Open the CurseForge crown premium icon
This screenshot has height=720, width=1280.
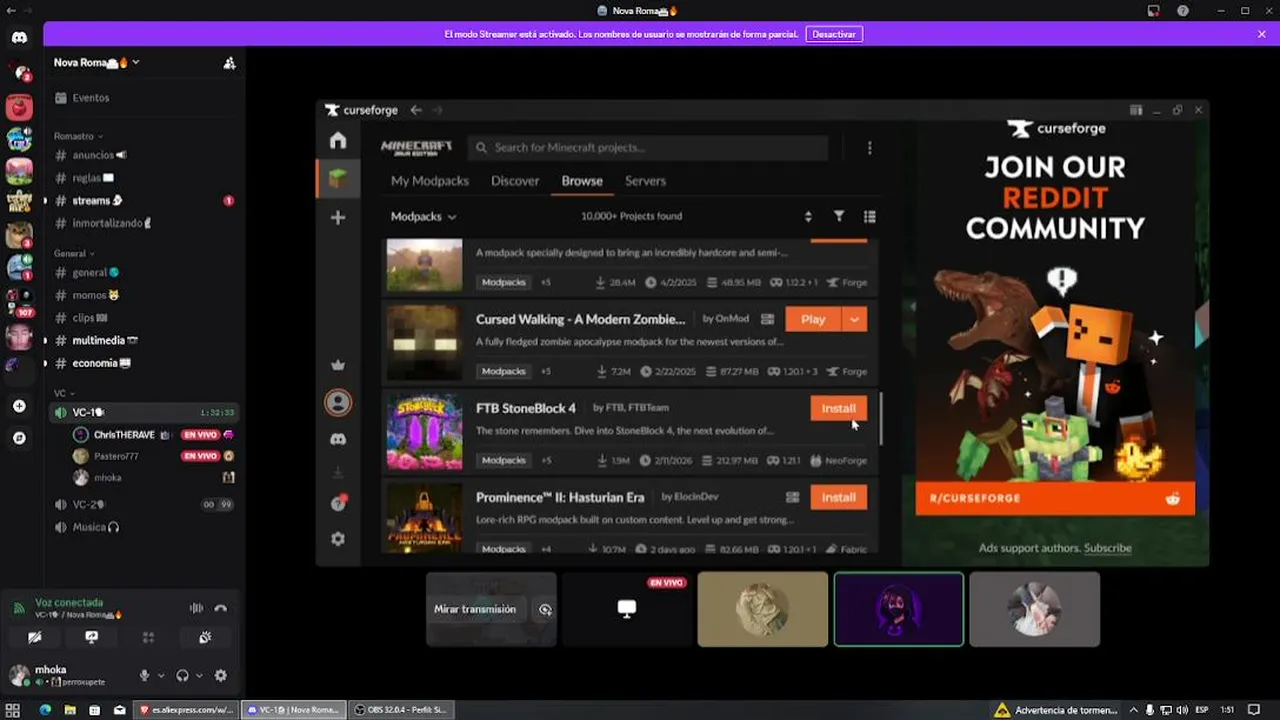tap(338, 365)
